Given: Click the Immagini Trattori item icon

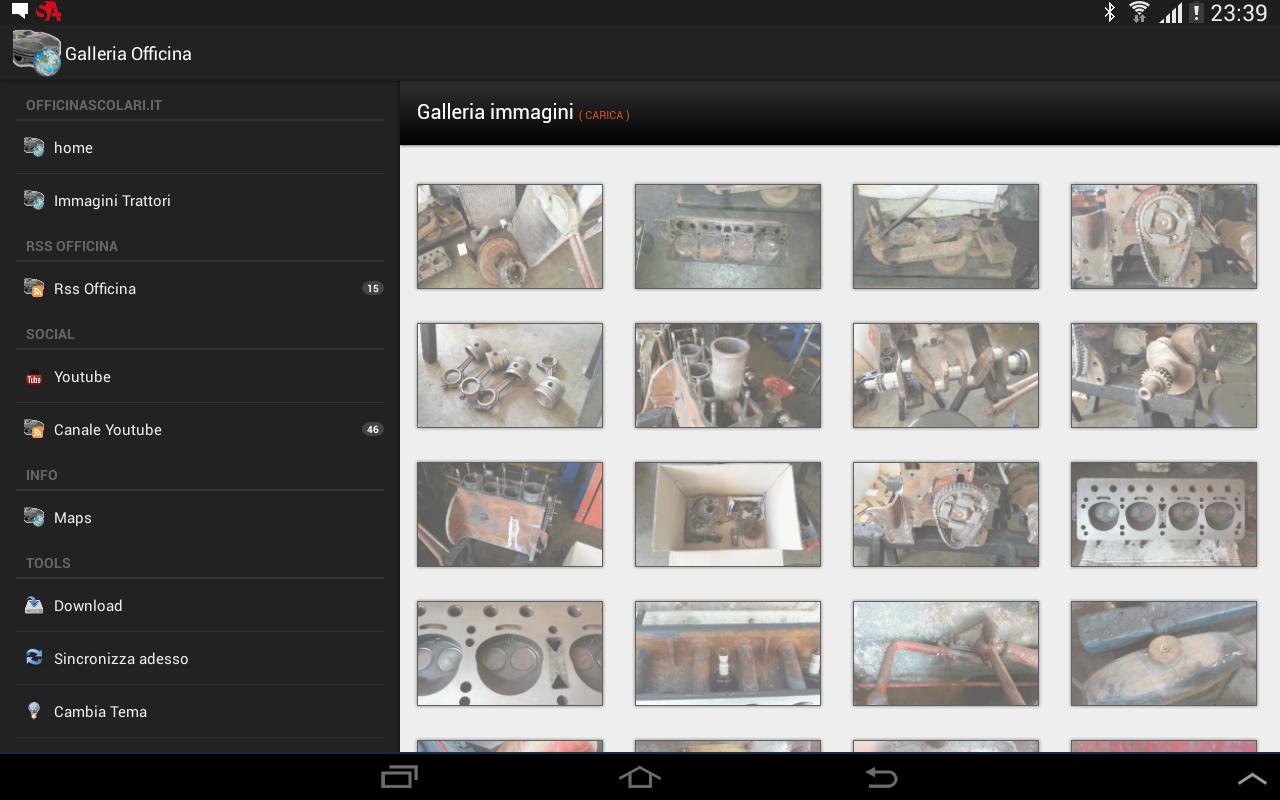Looking at the screenshot, I should click(34, 200).
